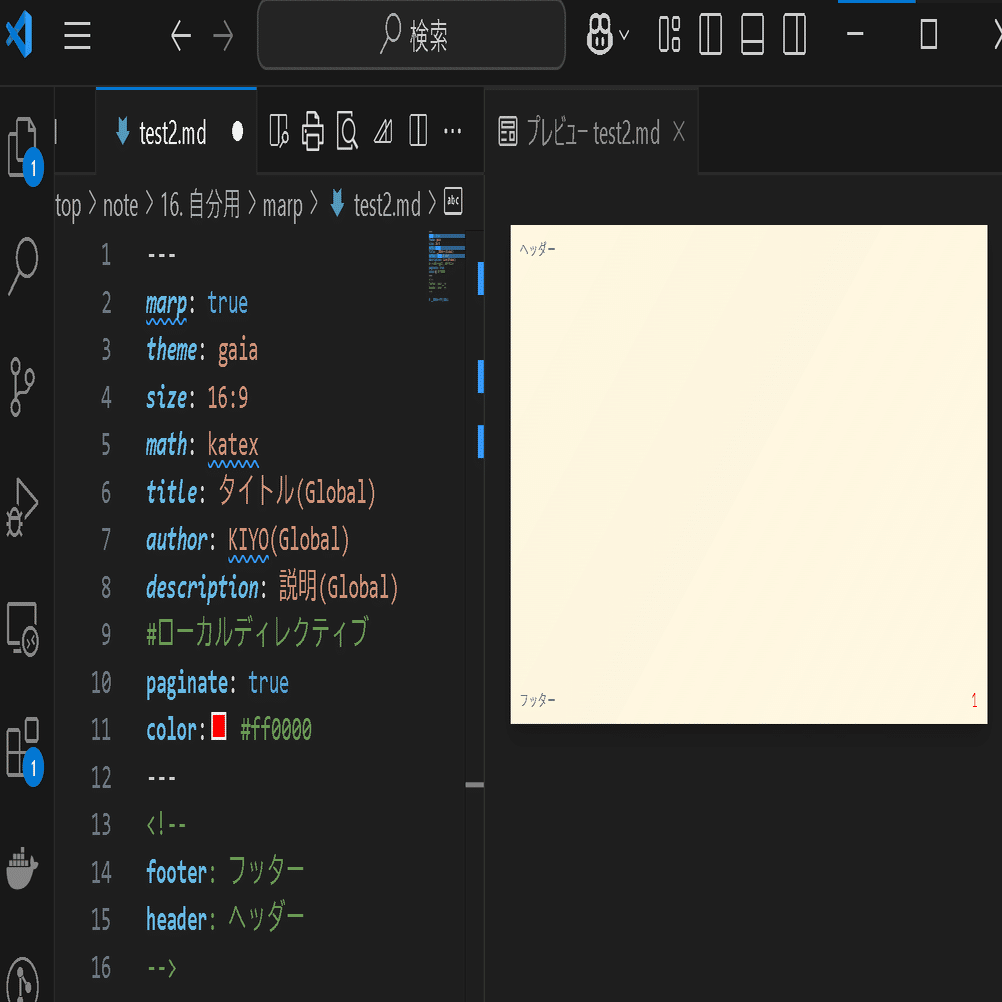The height and width of the screenshot is (1002, 1002).
Task: Open the Source Control view
Action: click(22, 387)
